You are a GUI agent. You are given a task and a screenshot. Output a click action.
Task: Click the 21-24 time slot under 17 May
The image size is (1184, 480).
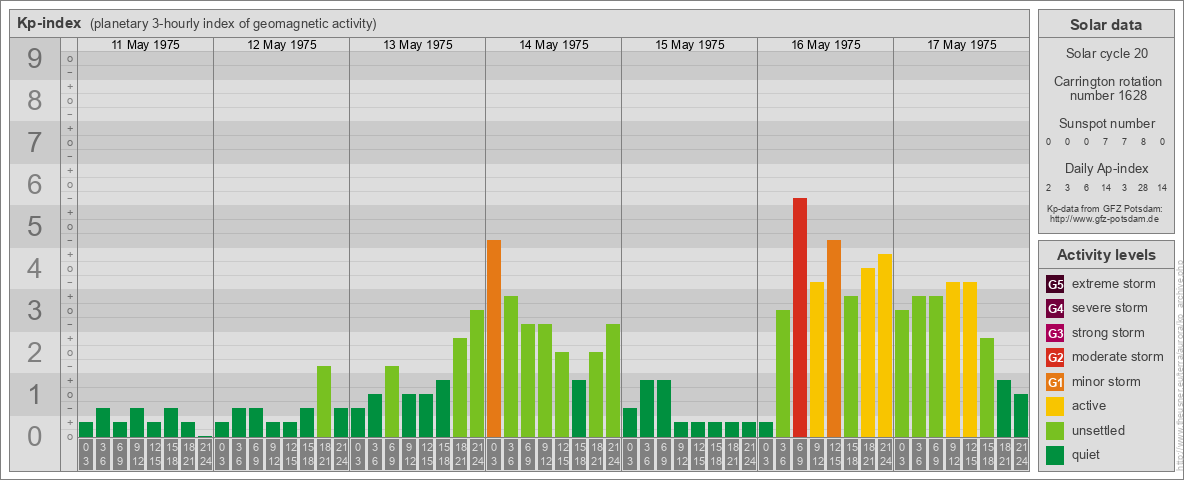[1021, 454]
